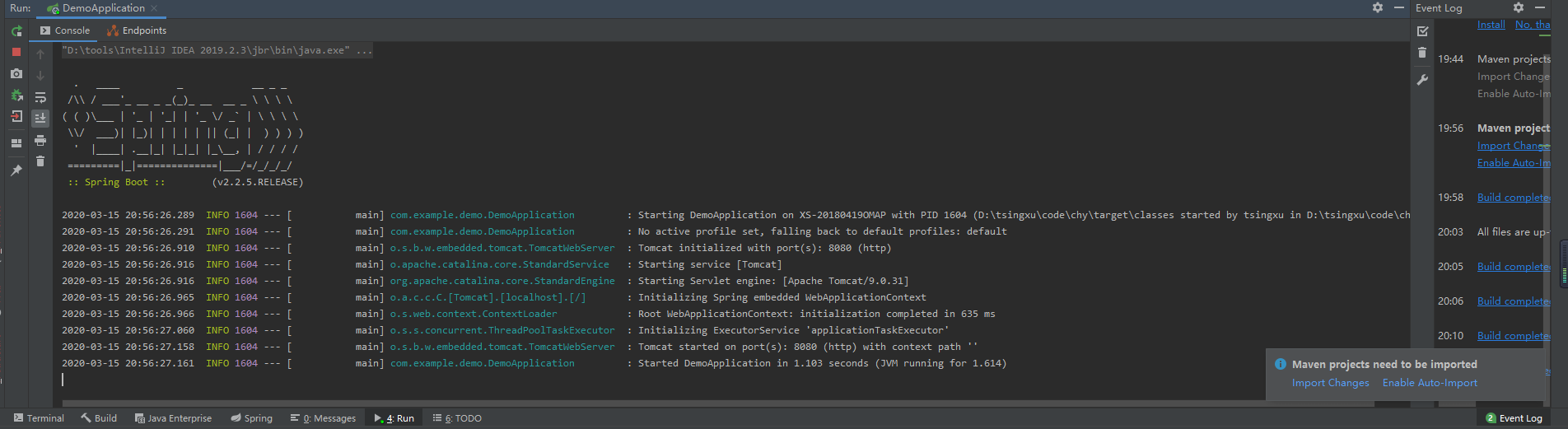Open the Java Enterprise tool window
This screenshot has width=1568, height=429.
tap(173, 418)
